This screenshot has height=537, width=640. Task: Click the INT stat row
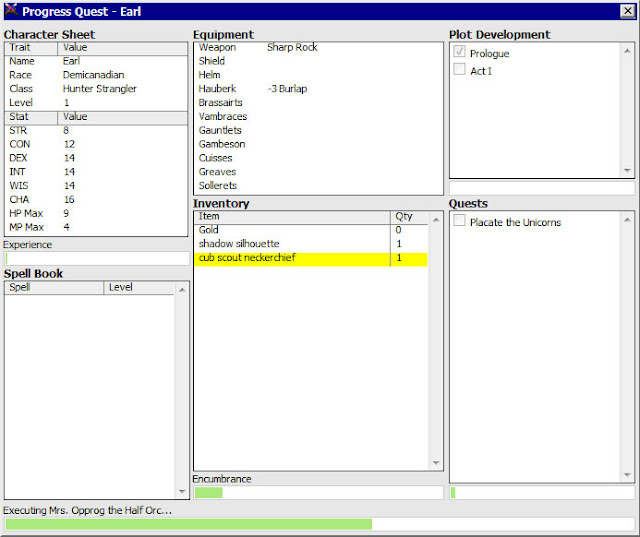click(x=96, y=172)
